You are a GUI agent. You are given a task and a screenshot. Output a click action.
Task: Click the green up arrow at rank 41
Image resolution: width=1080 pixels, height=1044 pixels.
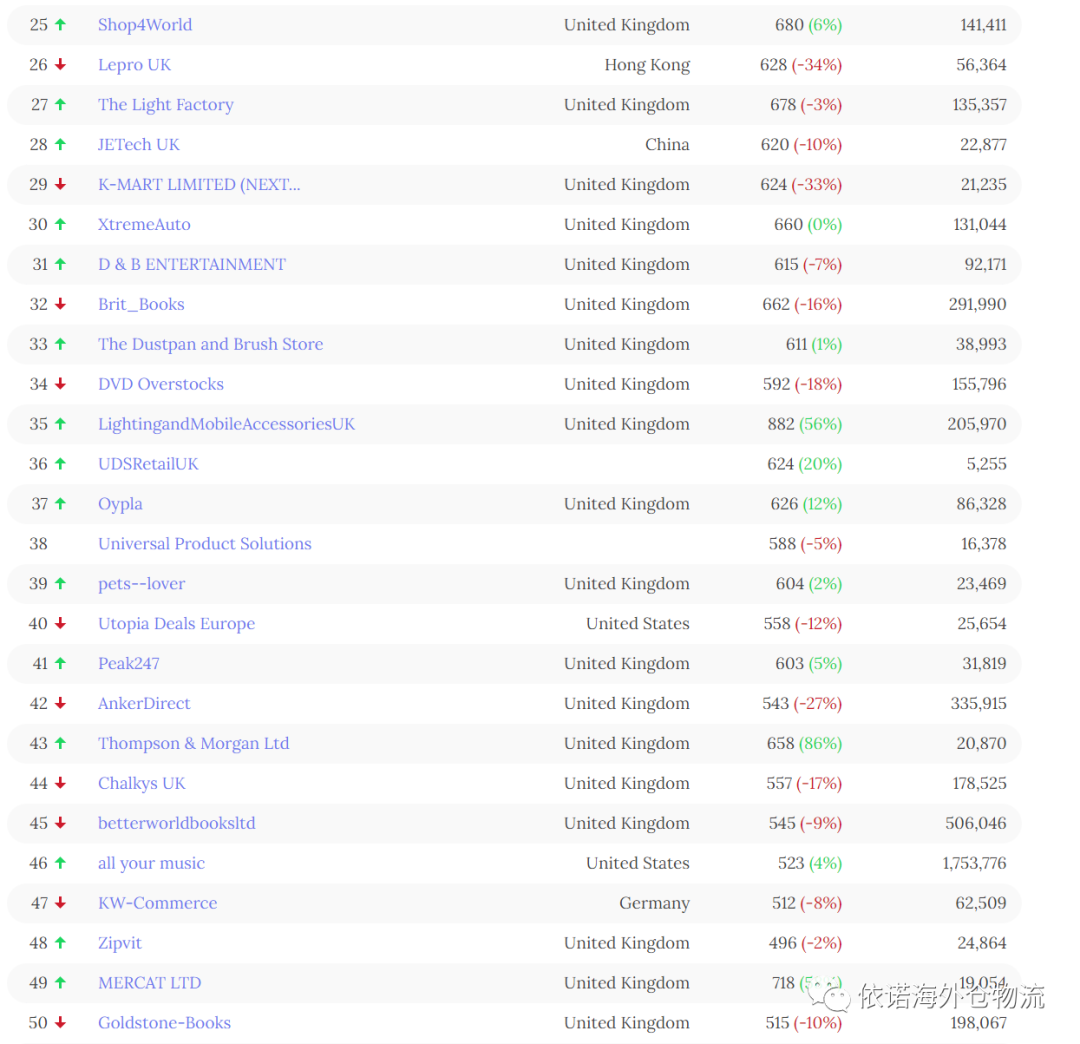[x=61, y=664]
